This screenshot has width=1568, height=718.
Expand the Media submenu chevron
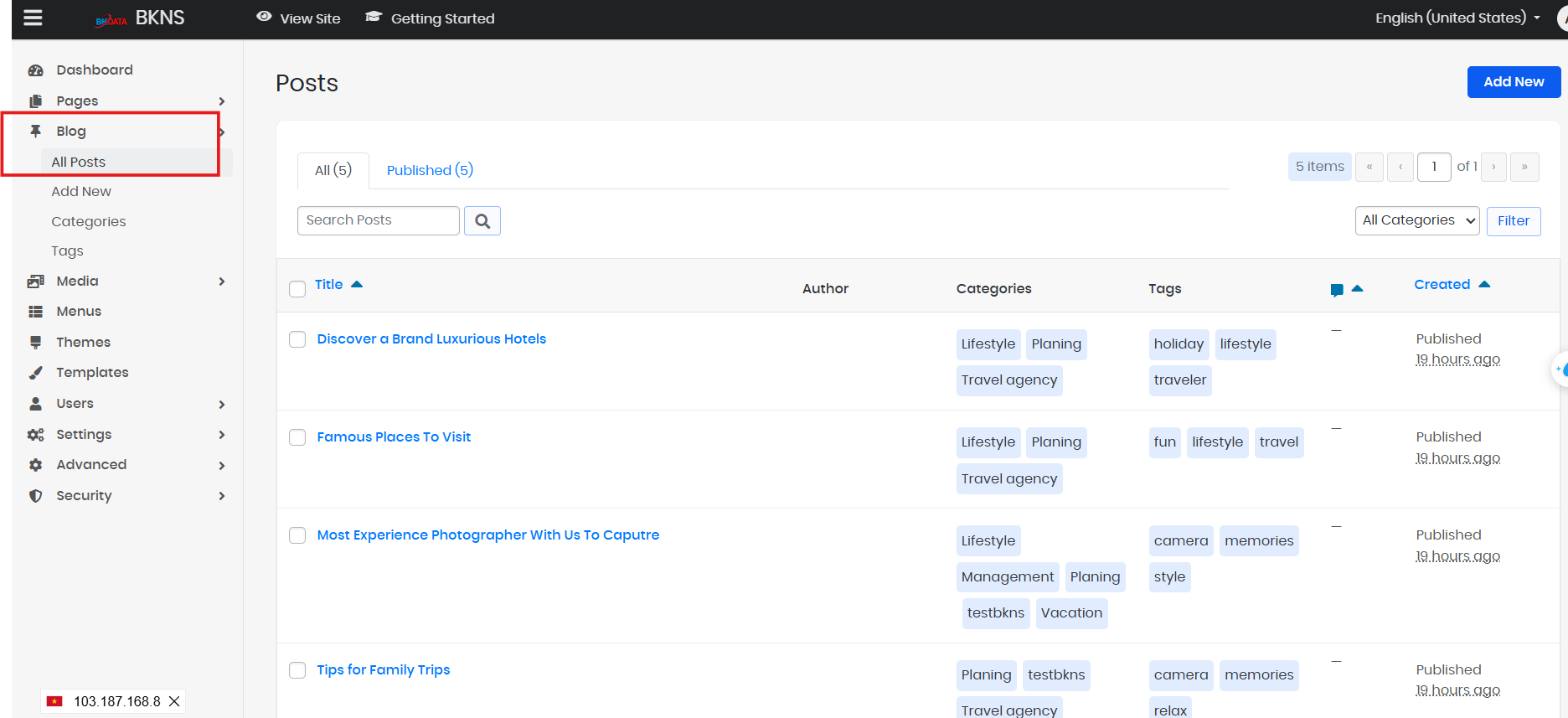point(222,282)
